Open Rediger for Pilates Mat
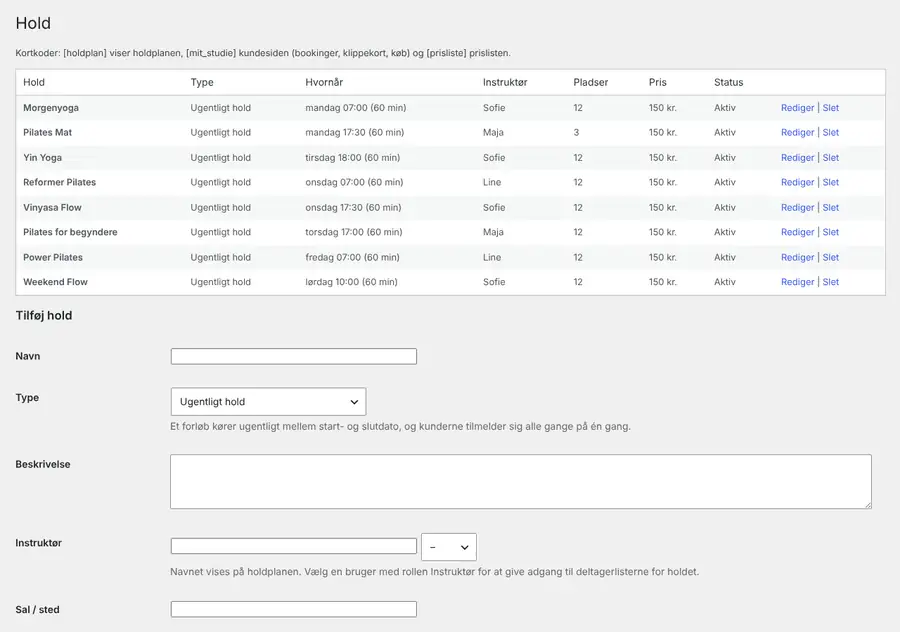 coord(797,132)
